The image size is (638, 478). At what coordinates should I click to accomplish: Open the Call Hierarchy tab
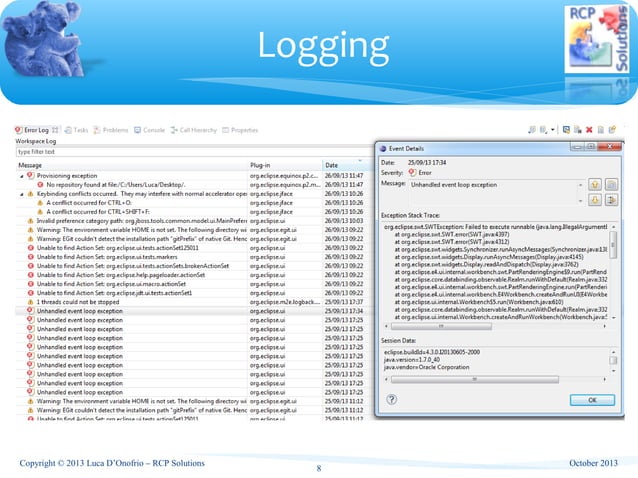point(194,130)
